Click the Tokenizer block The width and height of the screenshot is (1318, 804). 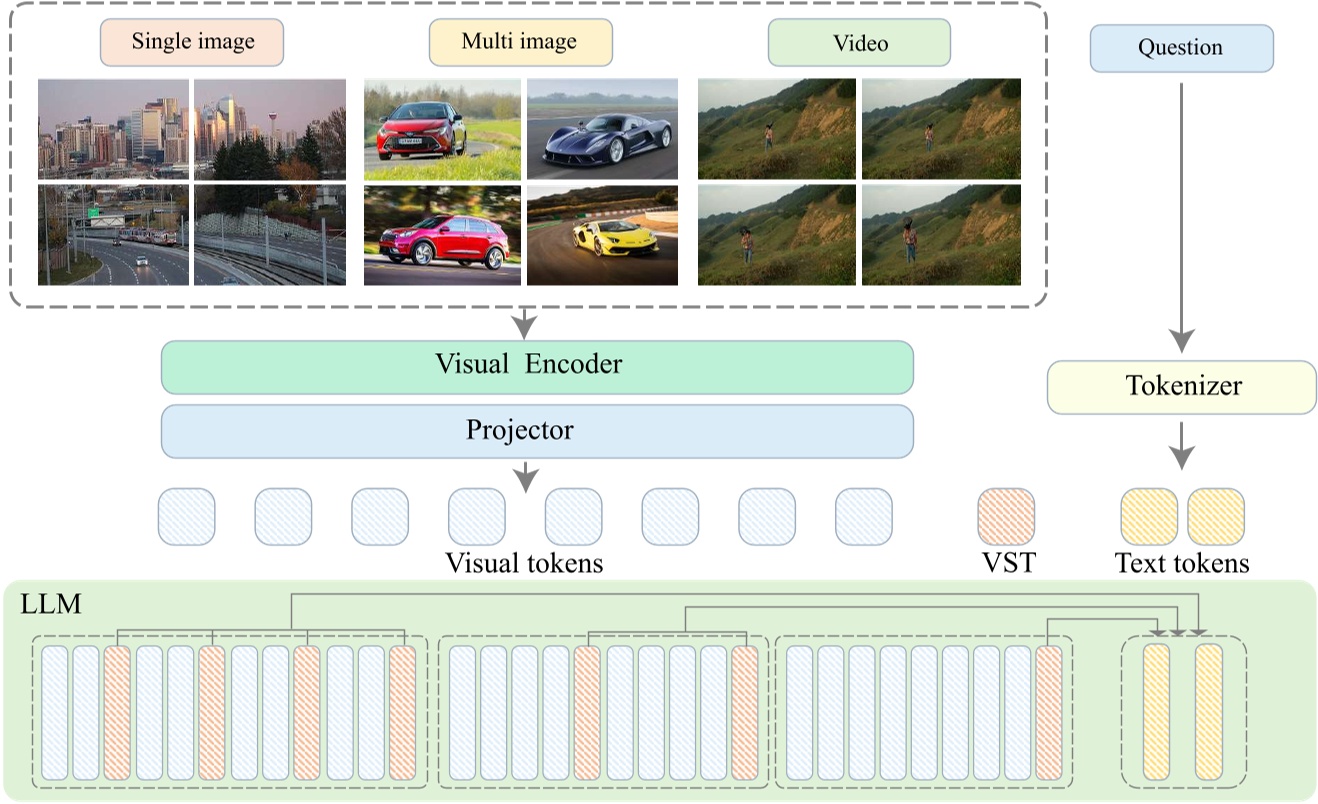pyautogui.click(x=1183, y=386)
